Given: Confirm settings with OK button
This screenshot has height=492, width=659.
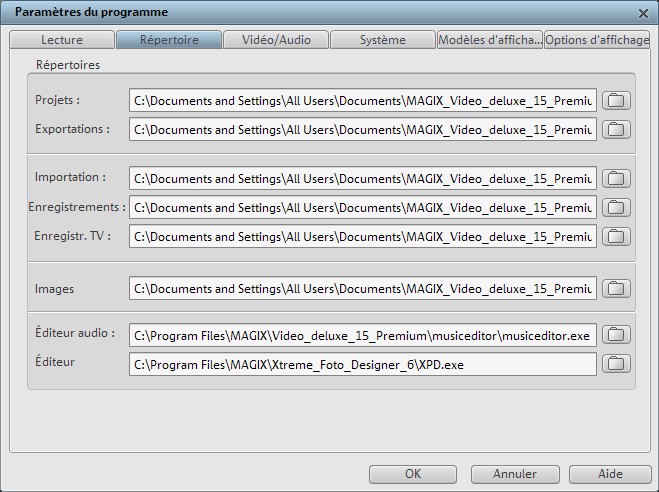Looking at the screenshot, I should pyautogui.click(x=413, y=474).
